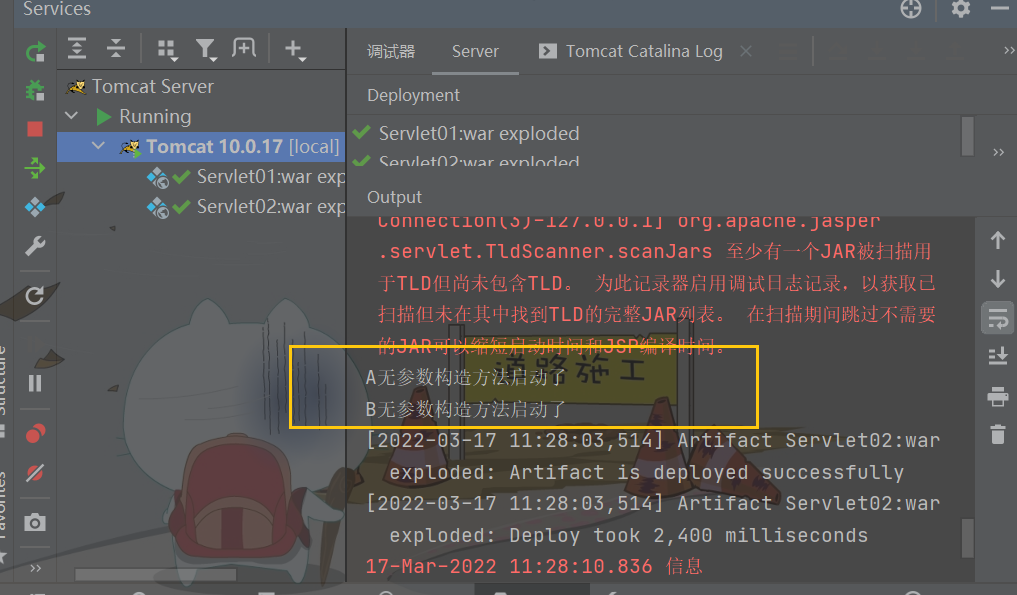
Task: Click the green deploy-all arrows icon
Action: [35, 168]
